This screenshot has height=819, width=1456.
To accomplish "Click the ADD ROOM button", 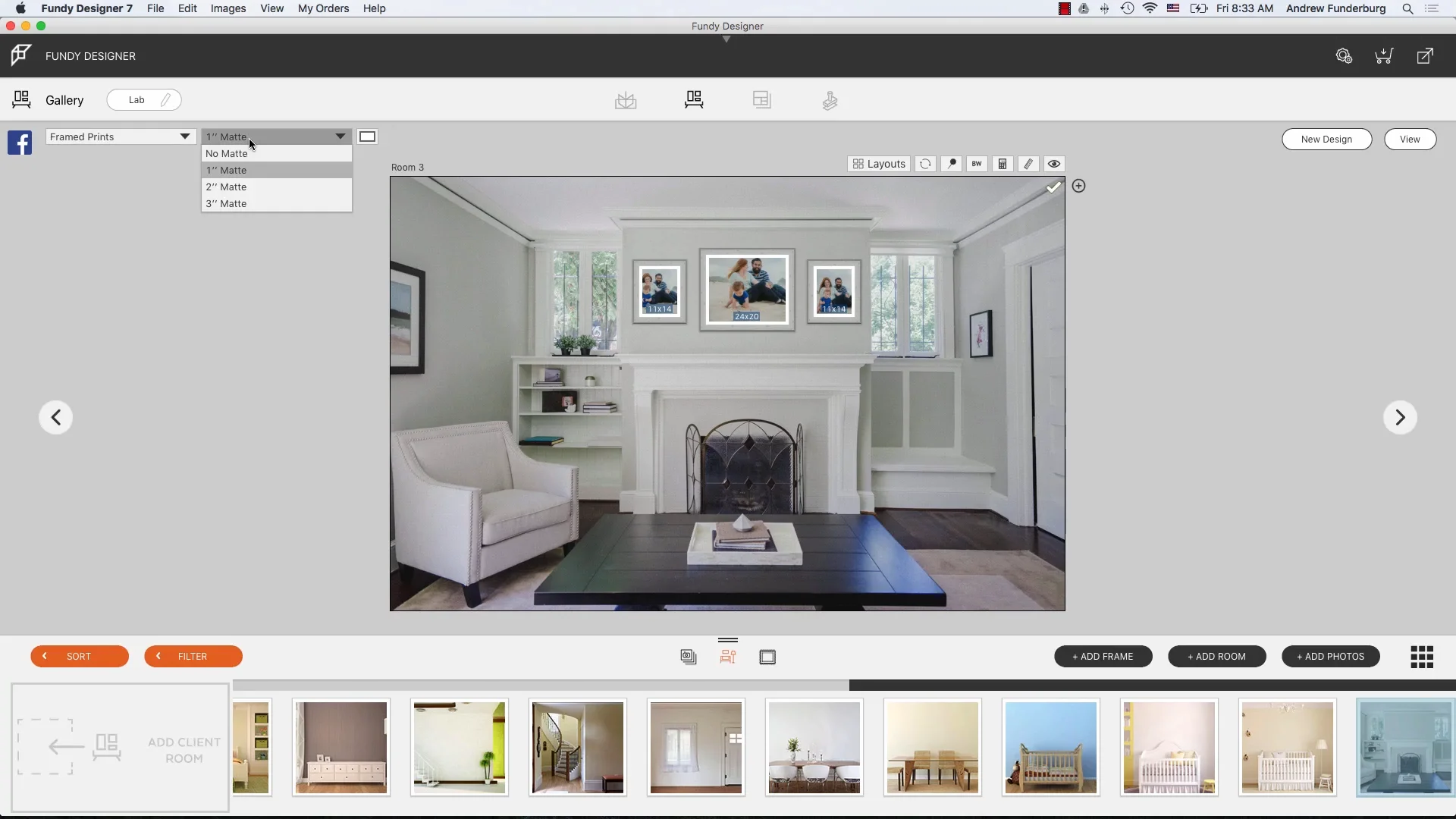I will [1216, 657].
